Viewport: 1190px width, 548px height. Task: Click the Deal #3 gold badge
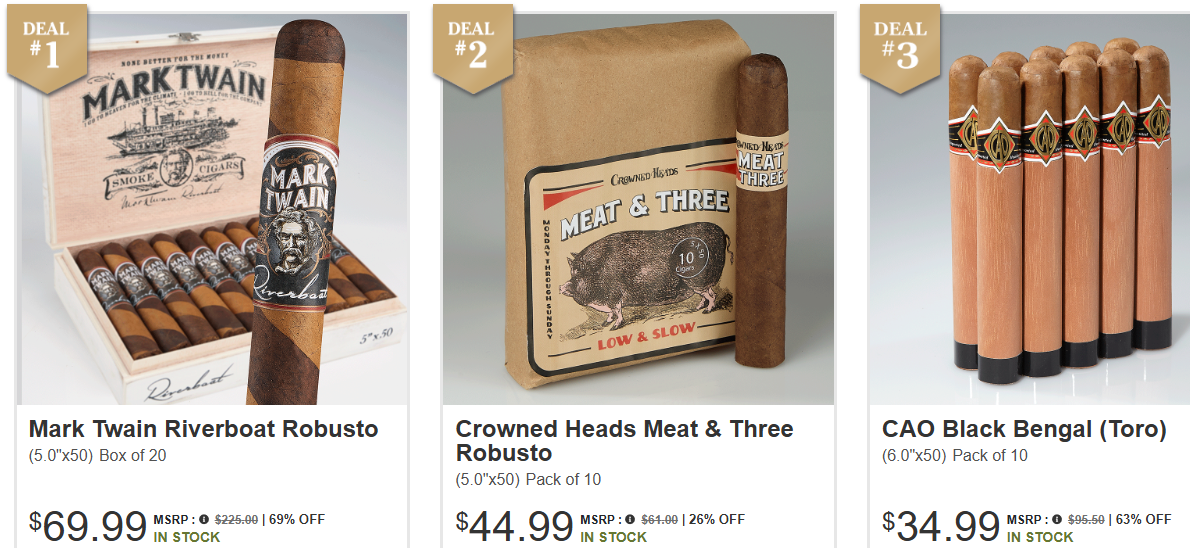[900, 48]
